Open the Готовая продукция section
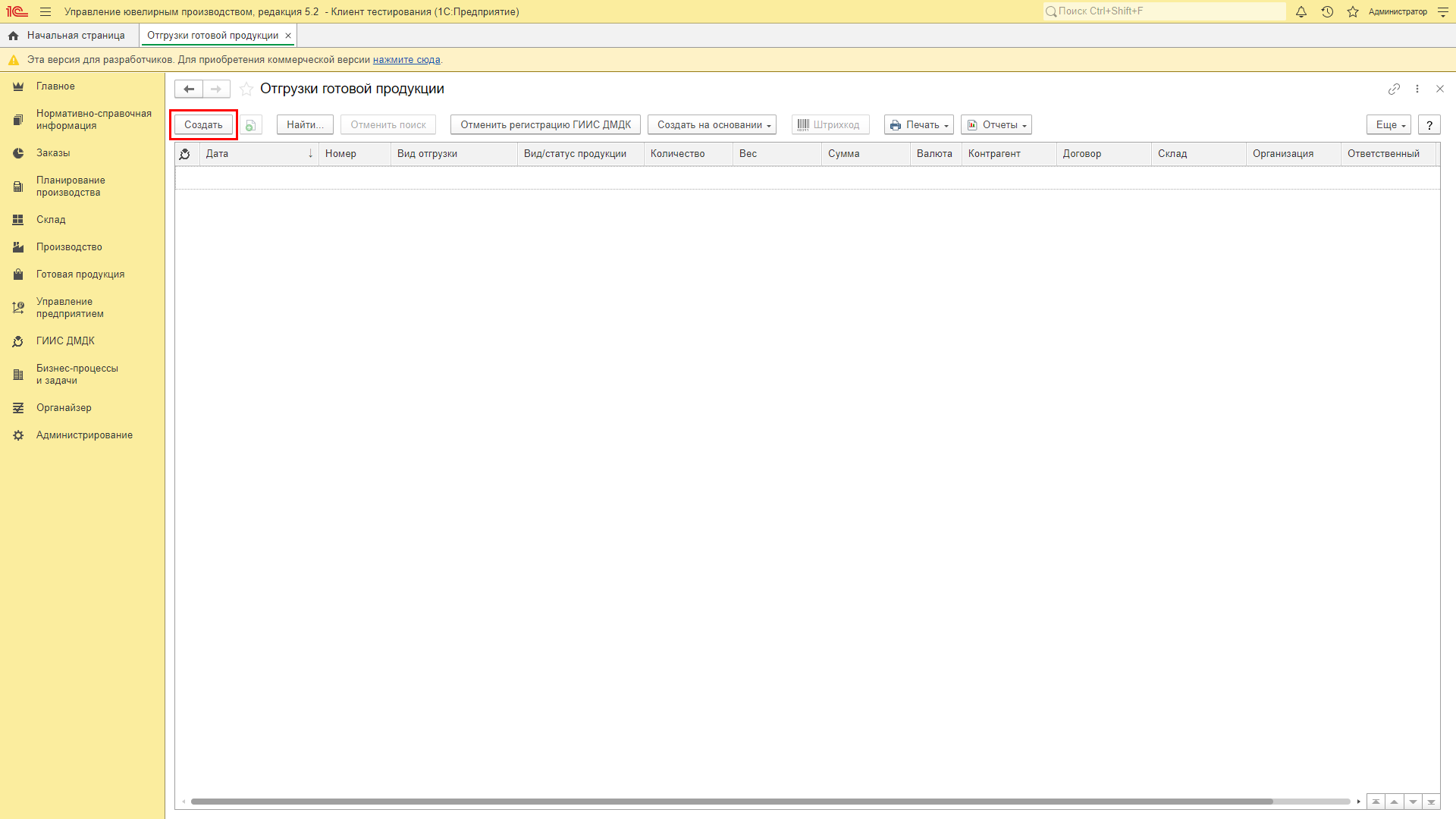The image size is (1456, 819). (x=82, y=275)
